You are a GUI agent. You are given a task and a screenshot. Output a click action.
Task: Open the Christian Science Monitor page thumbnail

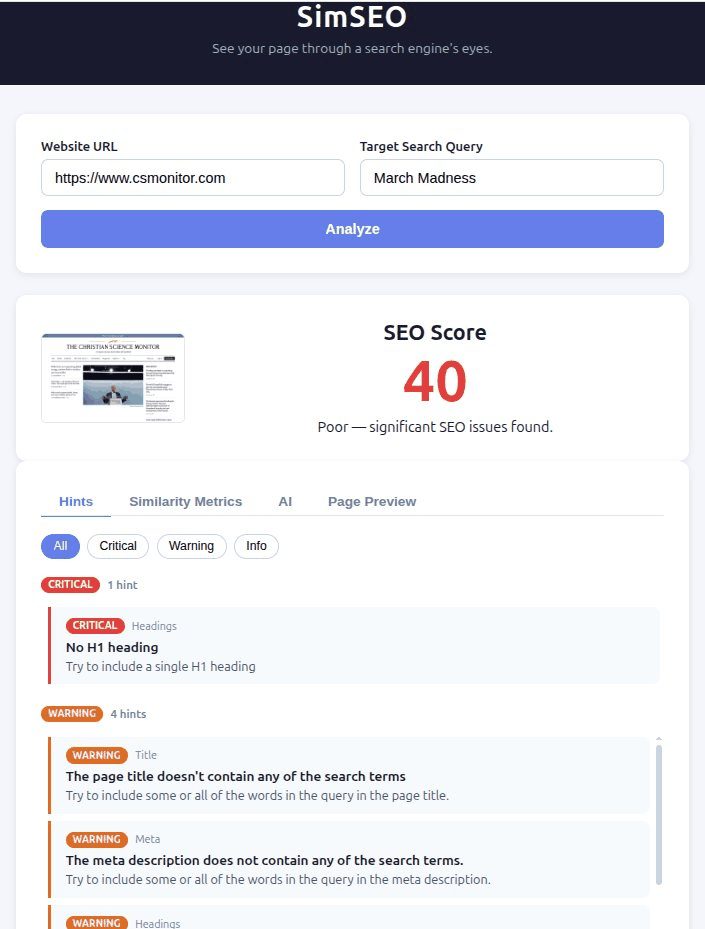(113, 378)
